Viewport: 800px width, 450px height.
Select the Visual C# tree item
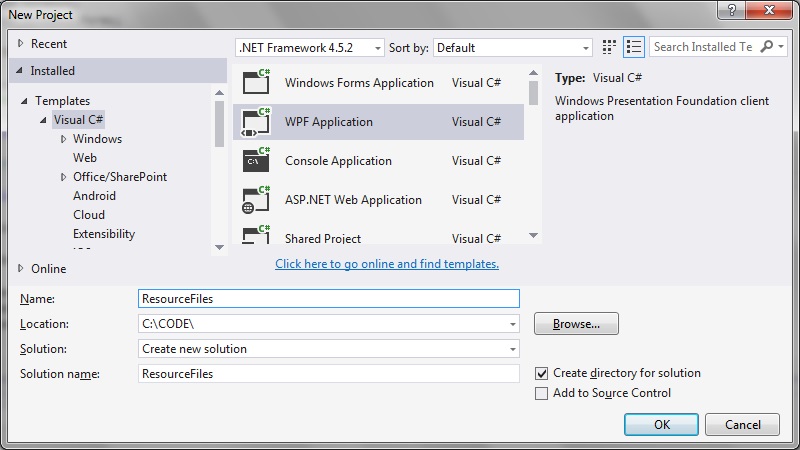[79, 120]
